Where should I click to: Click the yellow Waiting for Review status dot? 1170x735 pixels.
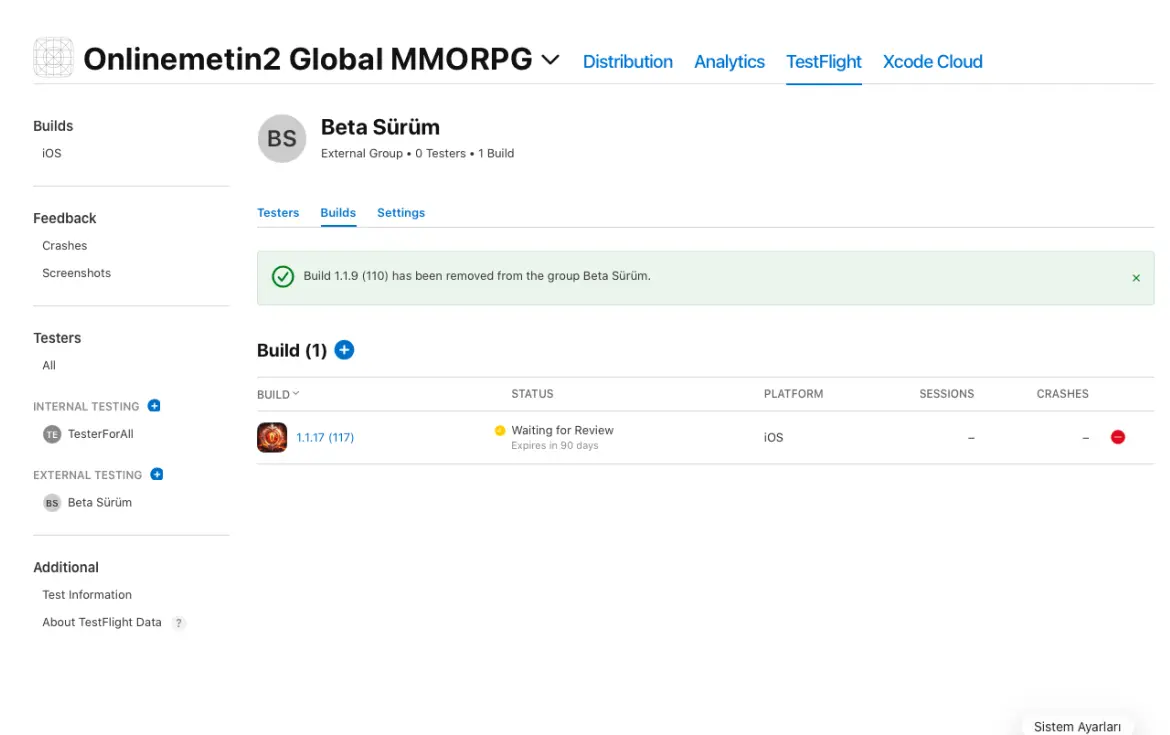(x=500, y=431)
